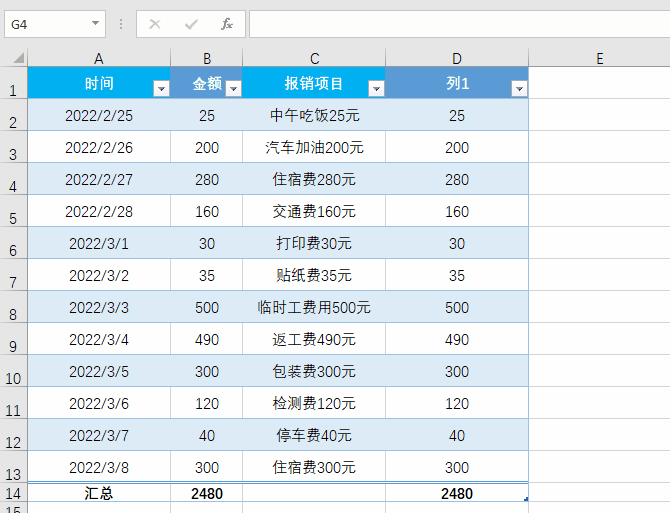Select the cell with date 2022/3/2
670x513 pixels.
(99, 276)
